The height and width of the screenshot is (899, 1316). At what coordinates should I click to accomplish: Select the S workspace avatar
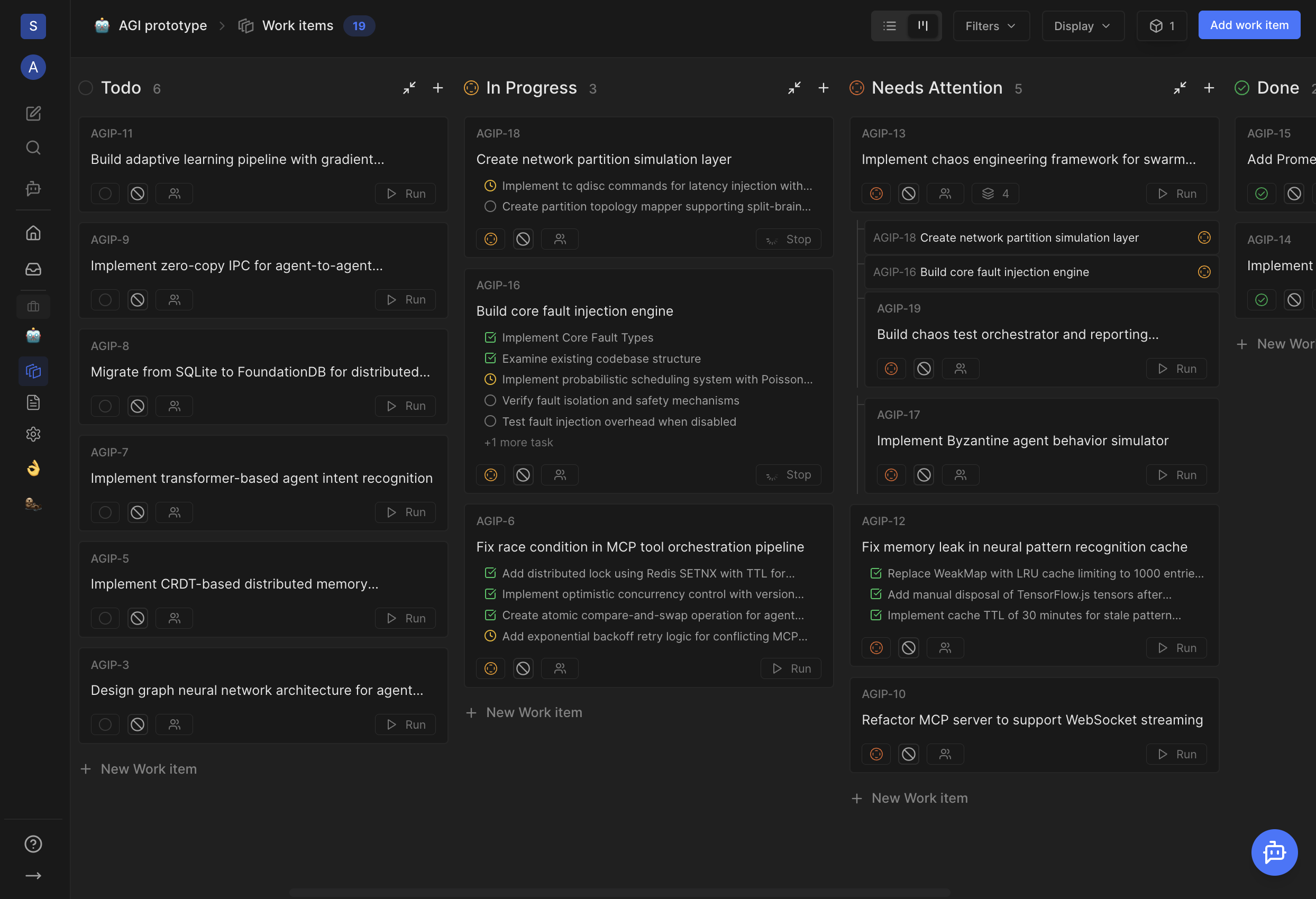click(x=33, y=26)
